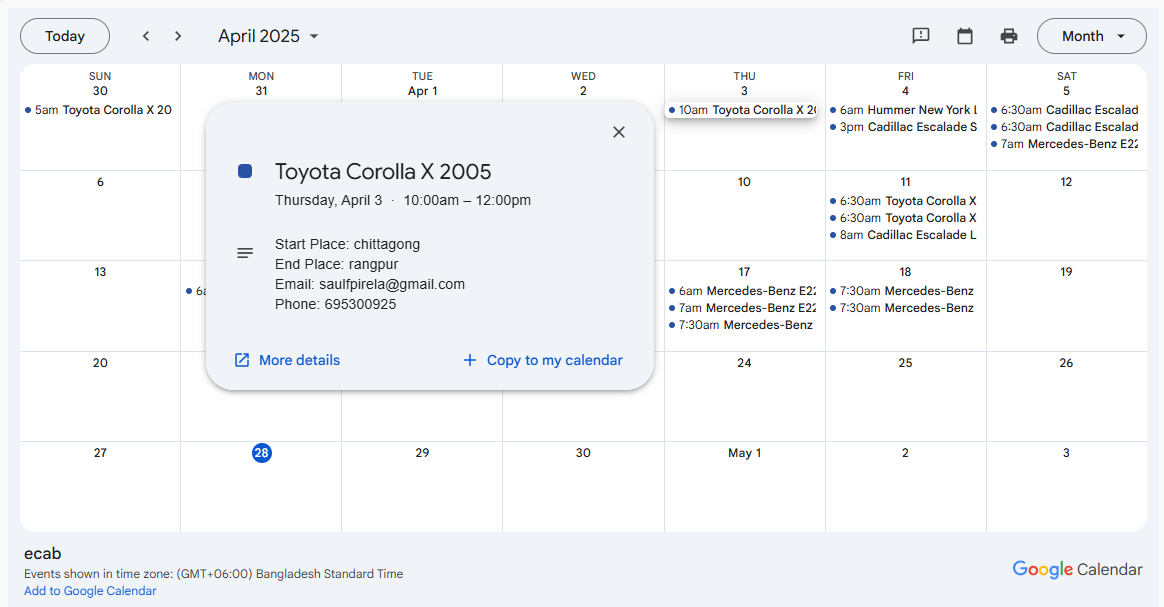Click Copy to my calendar
The image size is (1164, 607).
pos(543,361)
